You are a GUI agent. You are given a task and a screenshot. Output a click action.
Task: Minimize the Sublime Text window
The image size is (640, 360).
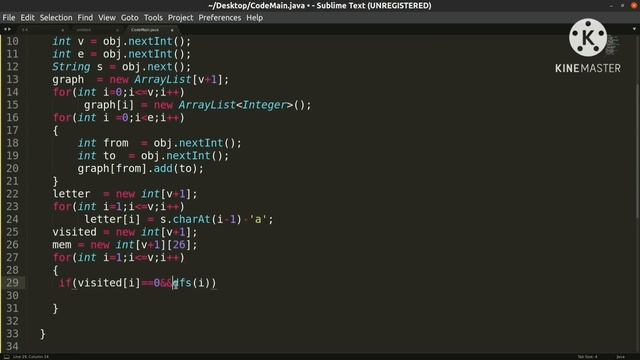click(x=611, y=5)
